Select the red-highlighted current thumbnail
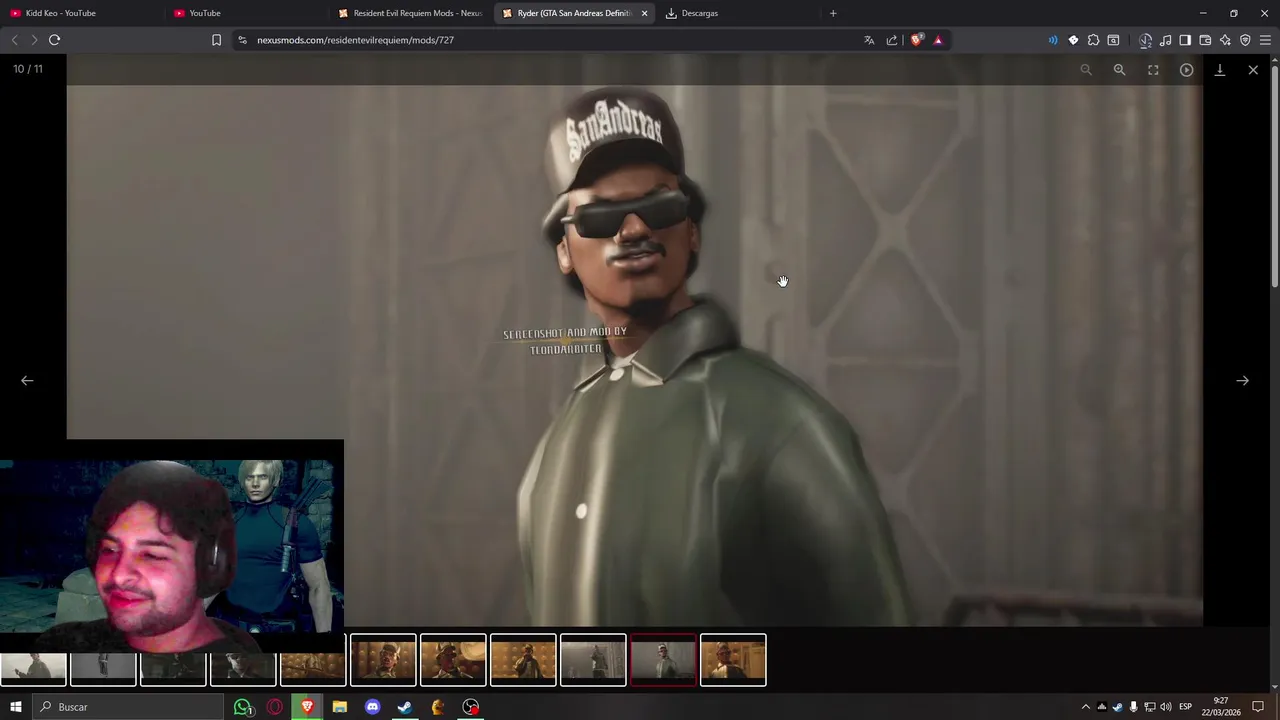The height and width of the screenshot is (720, 1280). pyautogui.click(x=663, y=660)
